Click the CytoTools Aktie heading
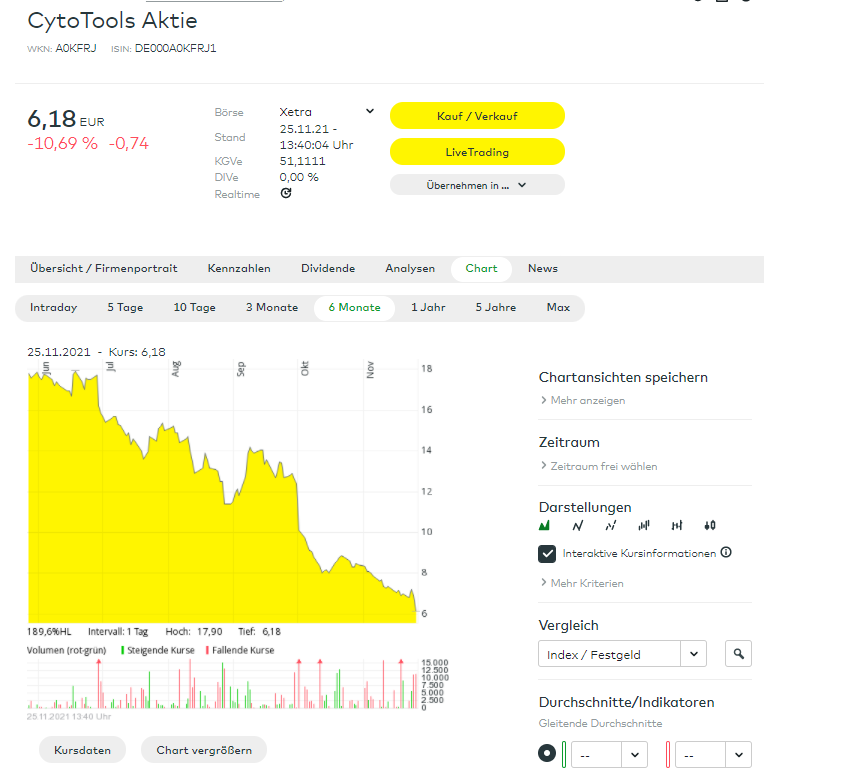The width and height of the screenshot is (859, 780). pyautogui.click(x=112, y=21)
